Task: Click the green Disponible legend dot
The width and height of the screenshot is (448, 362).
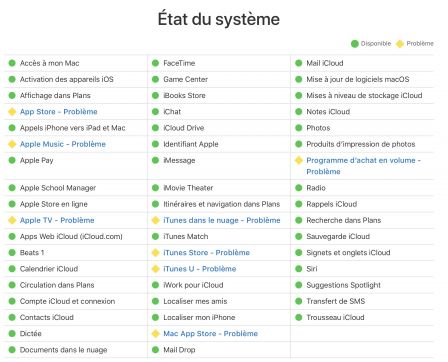Action: [x=355, y=44]
